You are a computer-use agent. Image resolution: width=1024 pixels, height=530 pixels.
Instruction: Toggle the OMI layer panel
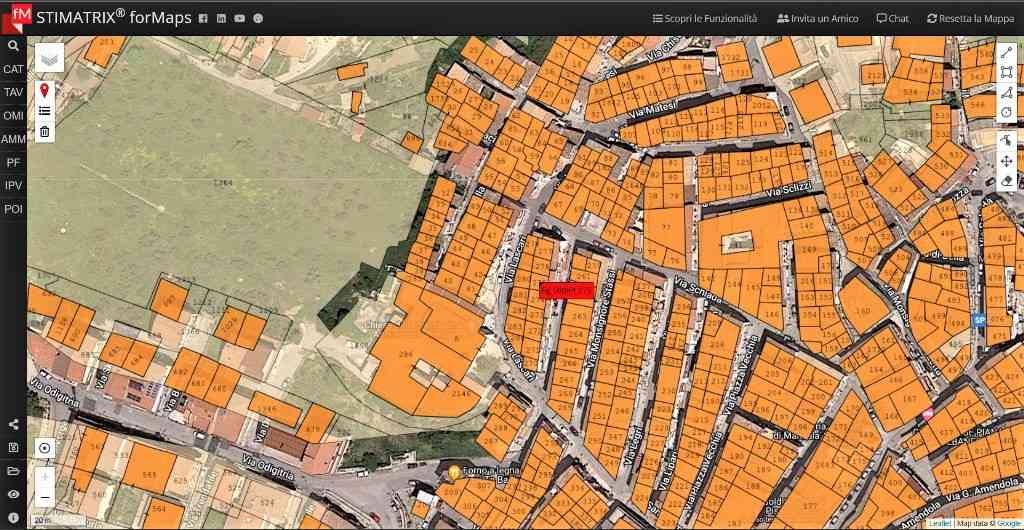click(x=13, y=116)
